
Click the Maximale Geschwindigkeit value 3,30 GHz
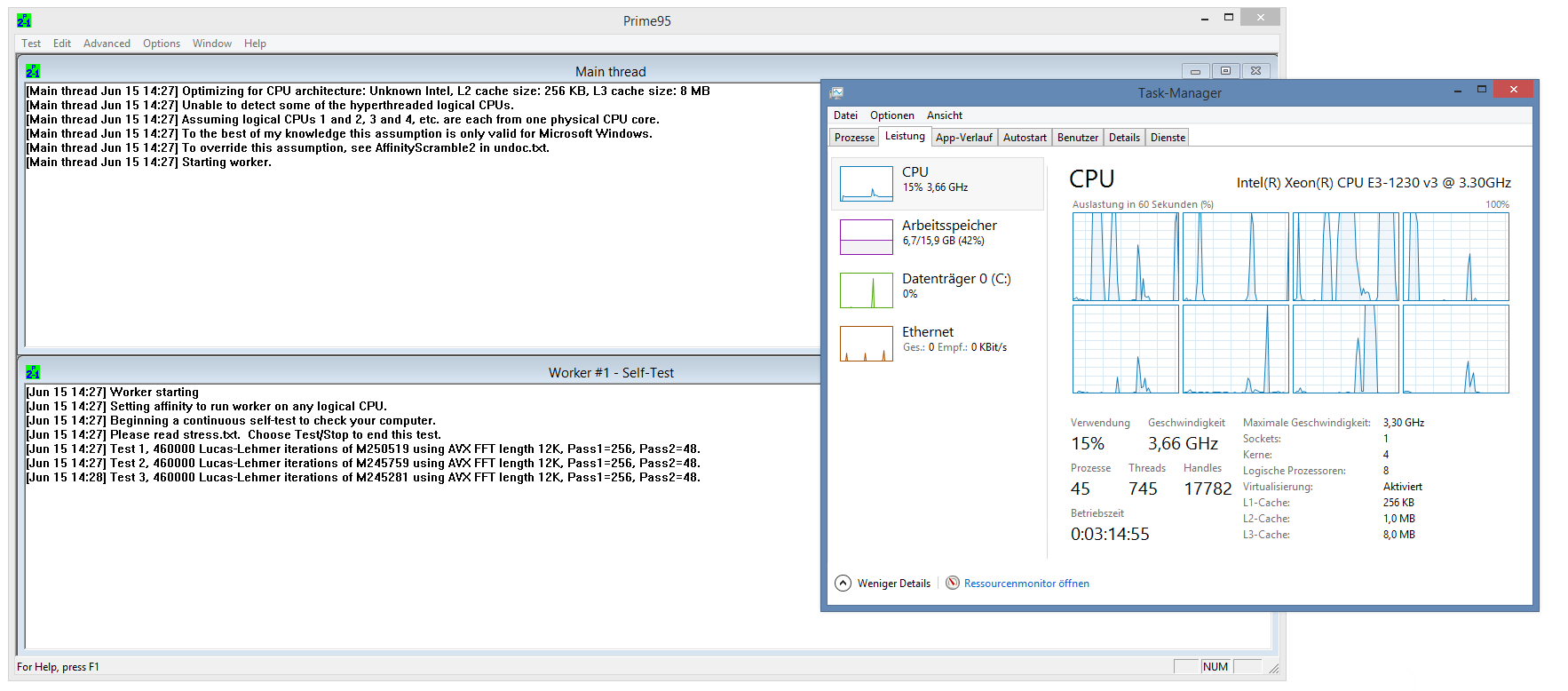click(x=1404, y=423)
